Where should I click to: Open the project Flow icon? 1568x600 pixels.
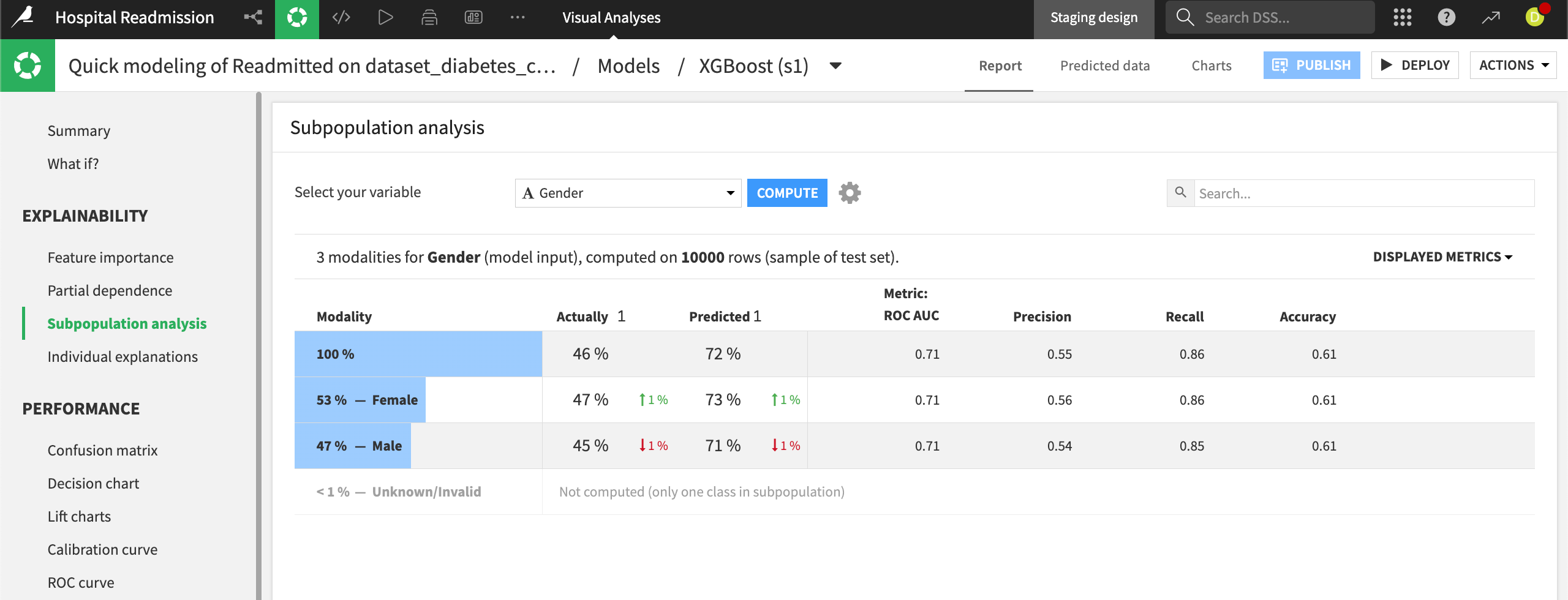(253, 17)
